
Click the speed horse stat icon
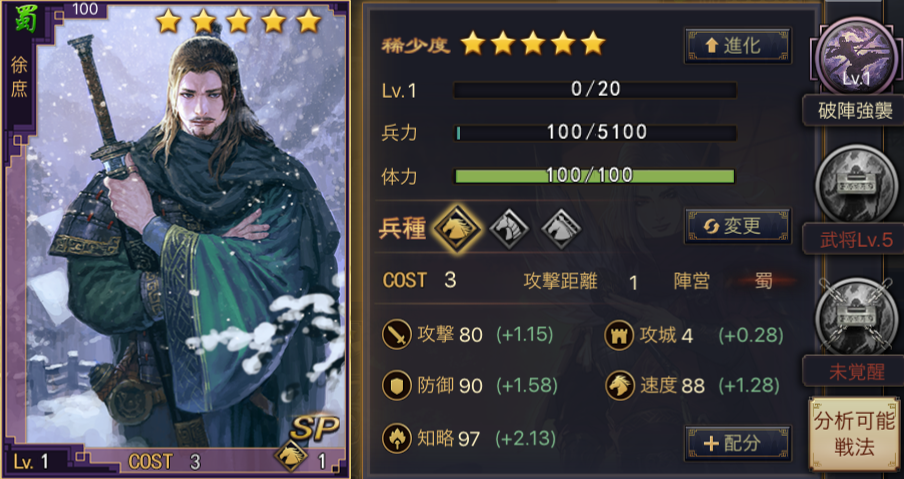tap(619, 386)
